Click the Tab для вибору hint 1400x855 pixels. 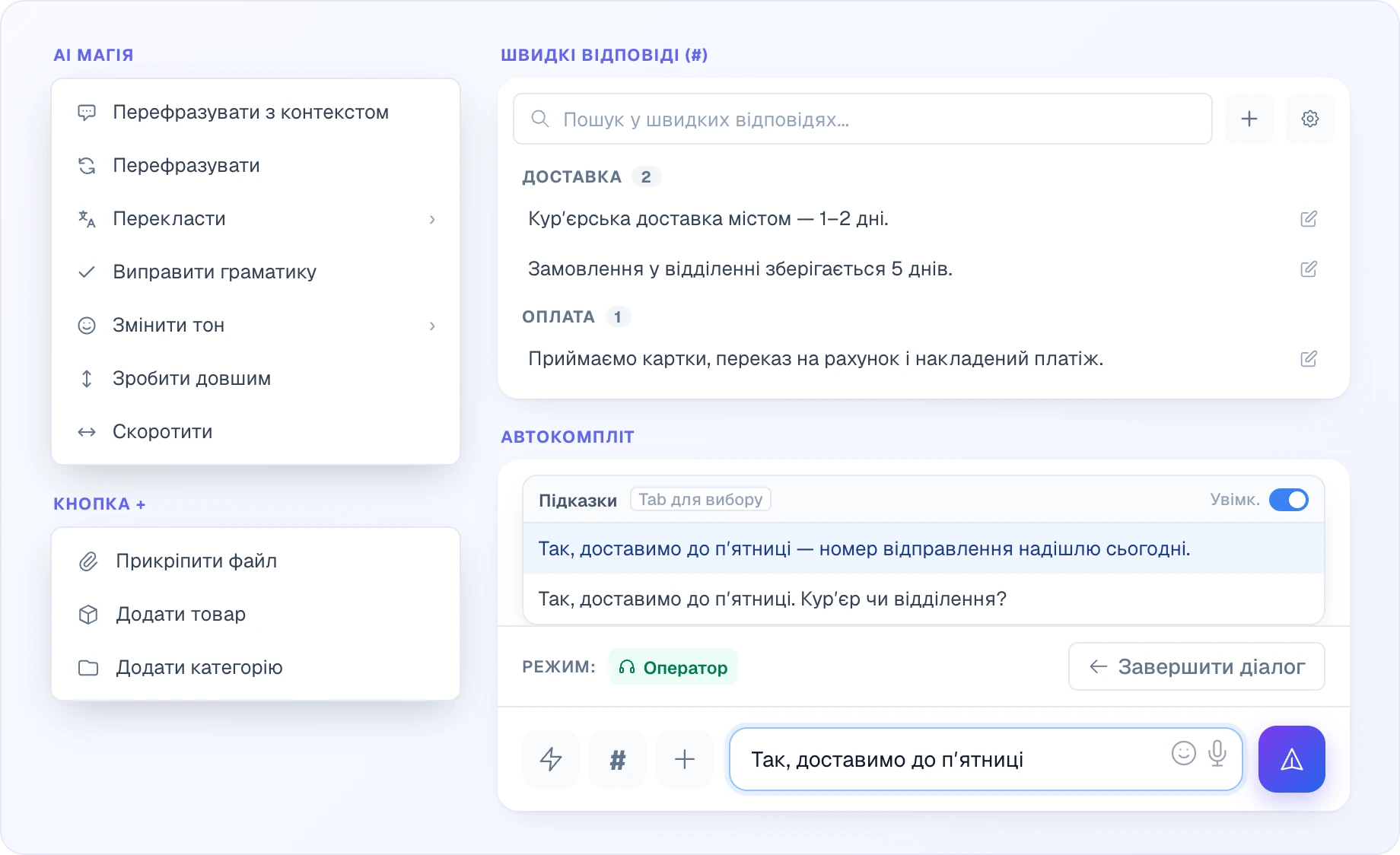(701, 499)
